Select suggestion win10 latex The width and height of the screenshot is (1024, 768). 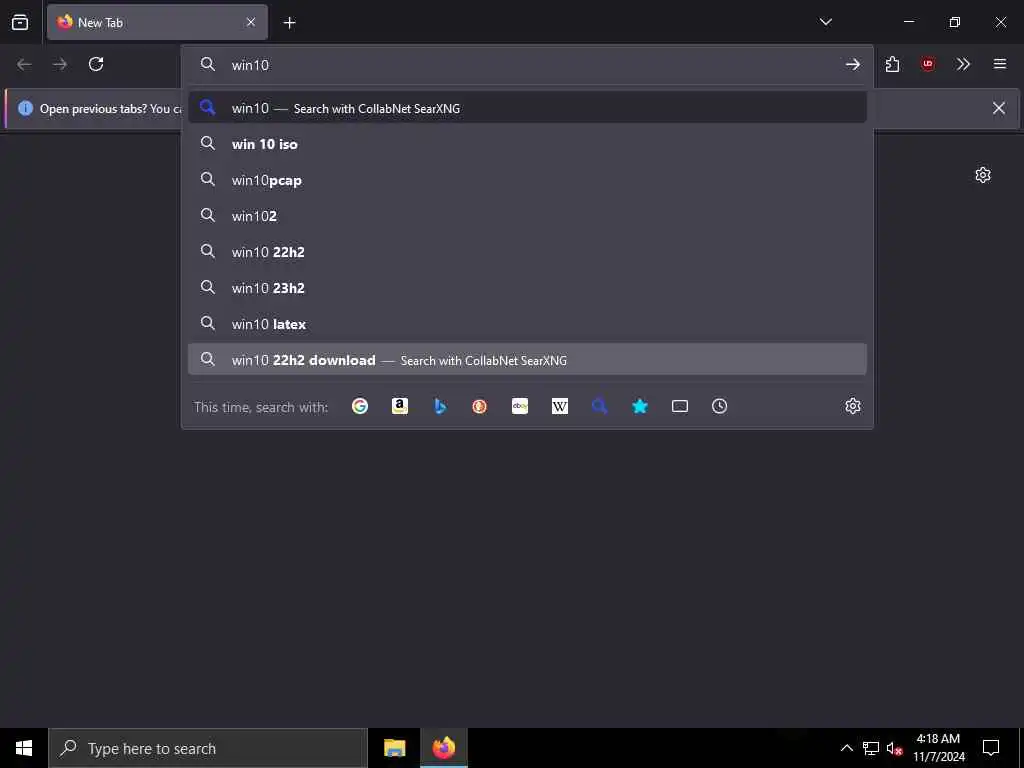(x=528, y=323)
